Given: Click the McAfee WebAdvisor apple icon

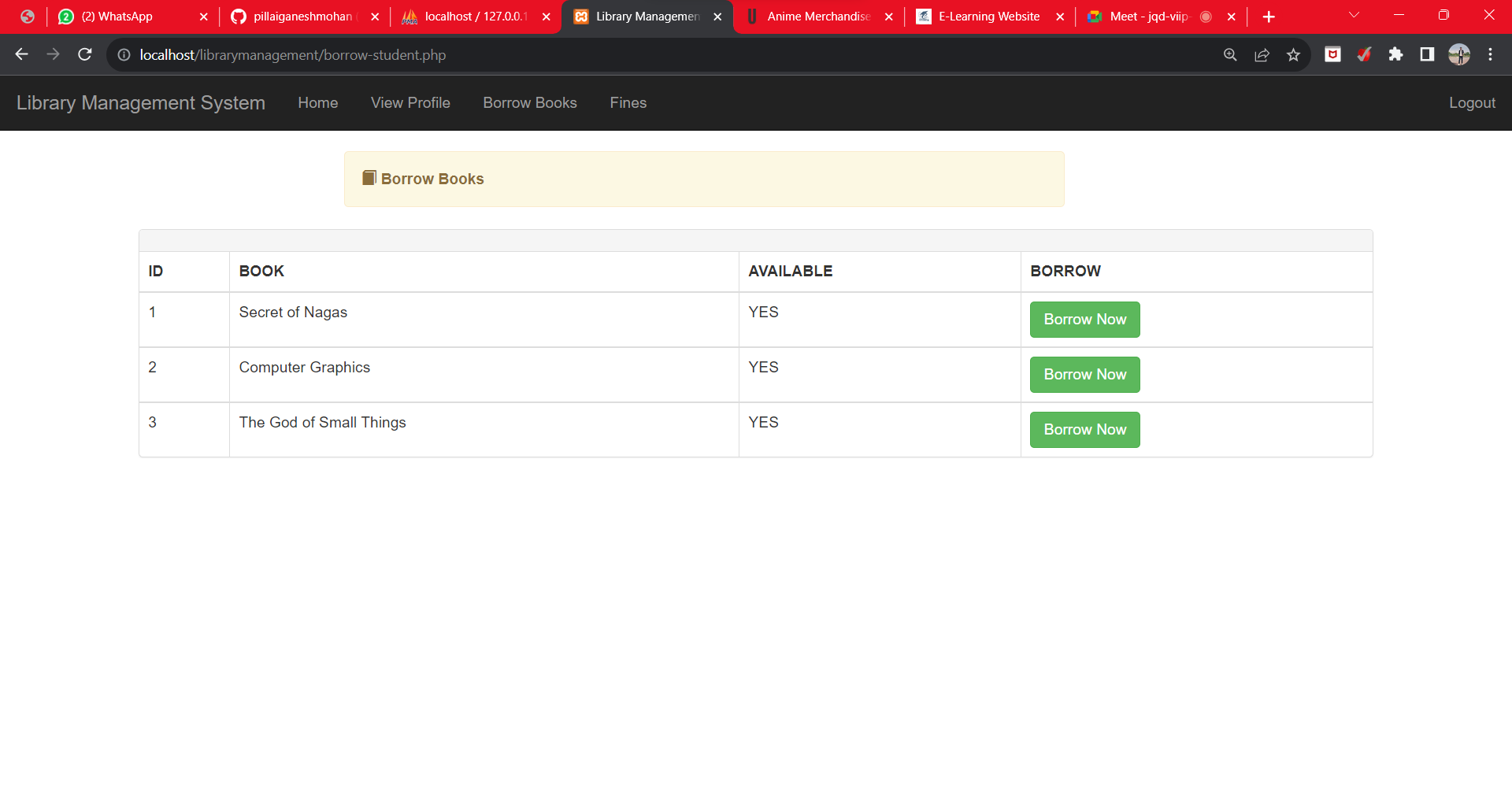Looking at the screenshot, I should pos(1365,54).
